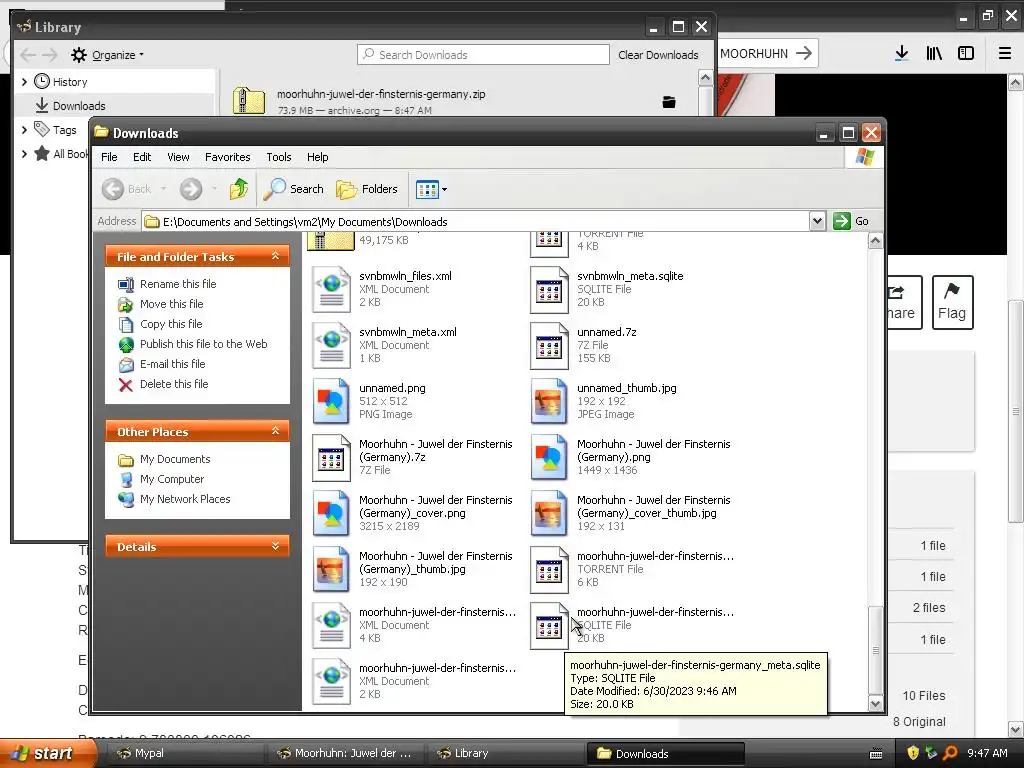
Task: Expand the Details panel
Action: [276, 547]
